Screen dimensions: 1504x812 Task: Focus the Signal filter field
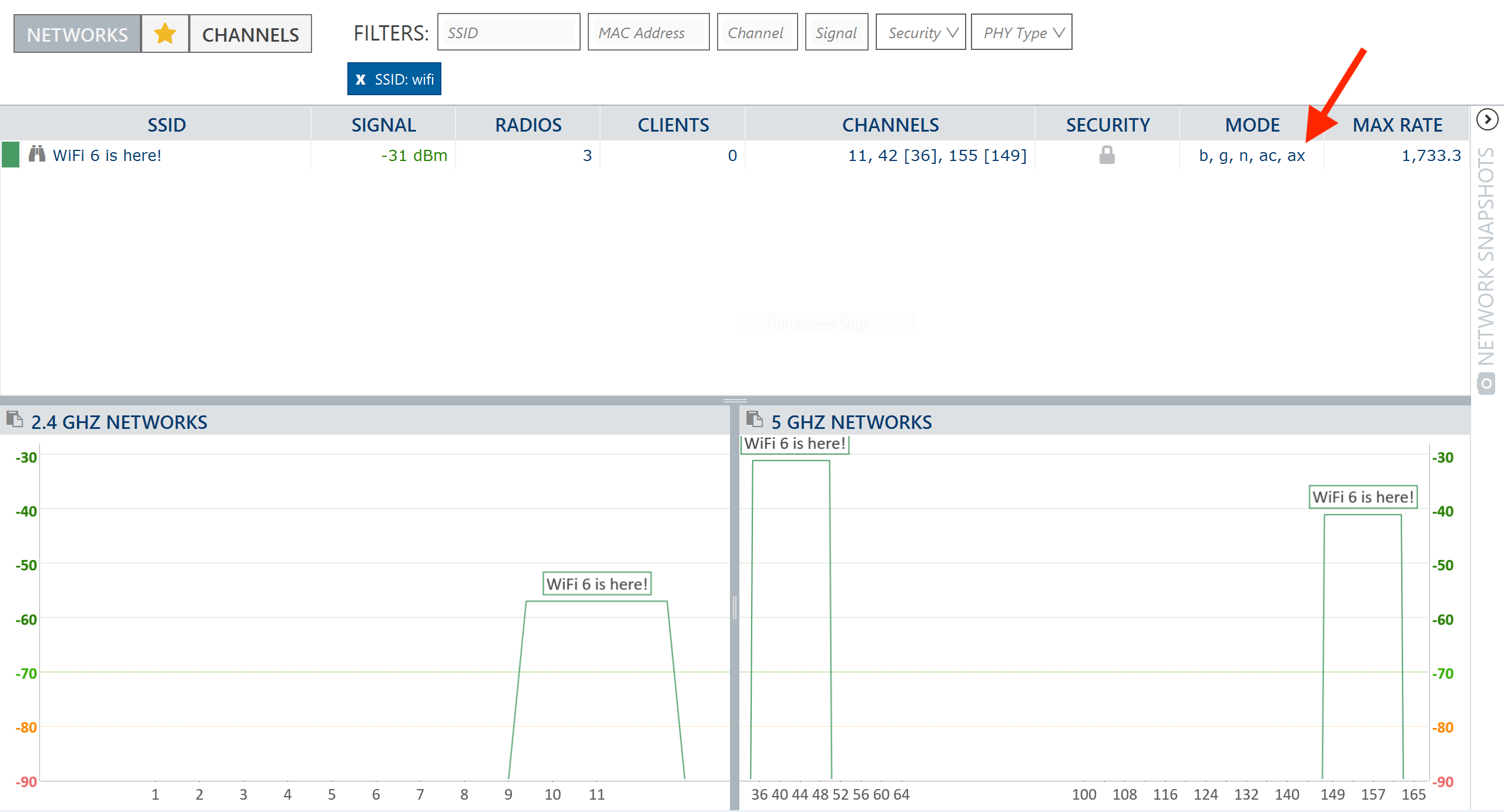click(836, 32)
